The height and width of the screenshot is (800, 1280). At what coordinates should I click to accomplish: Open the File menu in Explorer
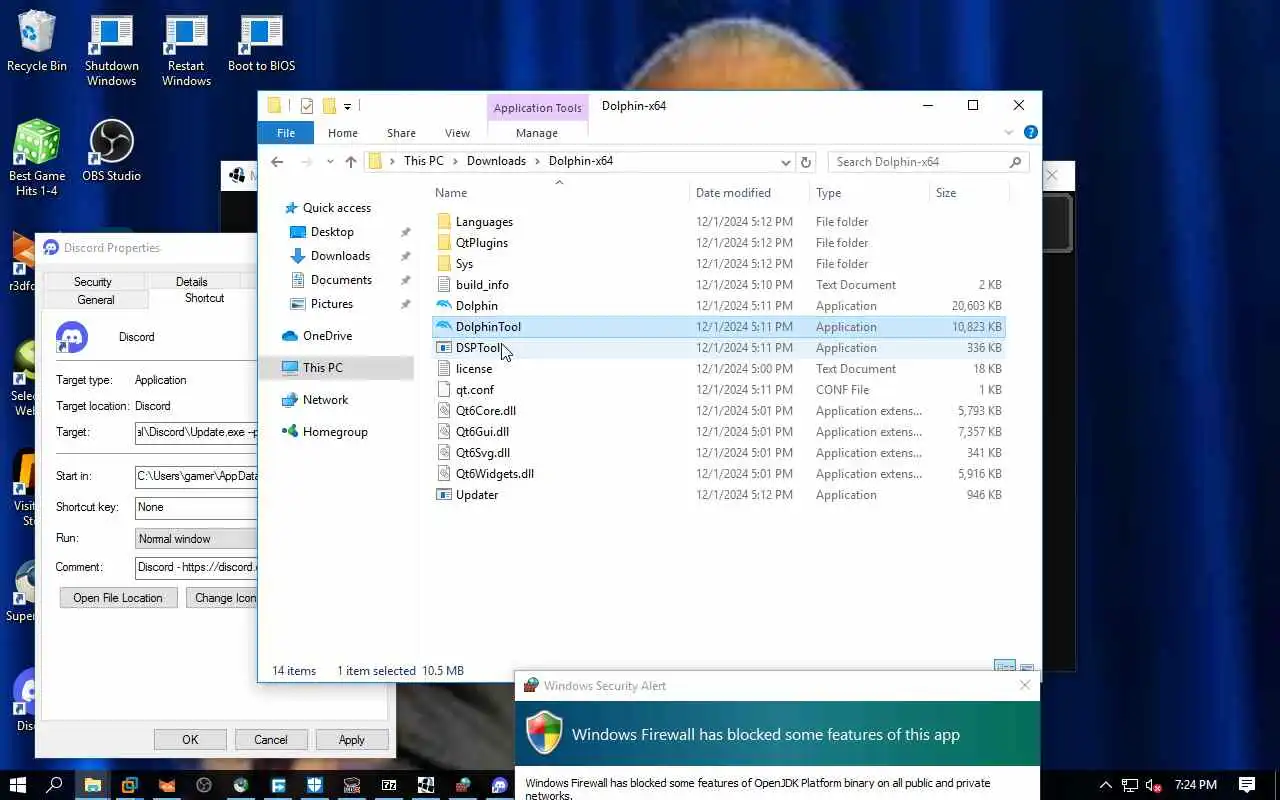tap(286, 133)
